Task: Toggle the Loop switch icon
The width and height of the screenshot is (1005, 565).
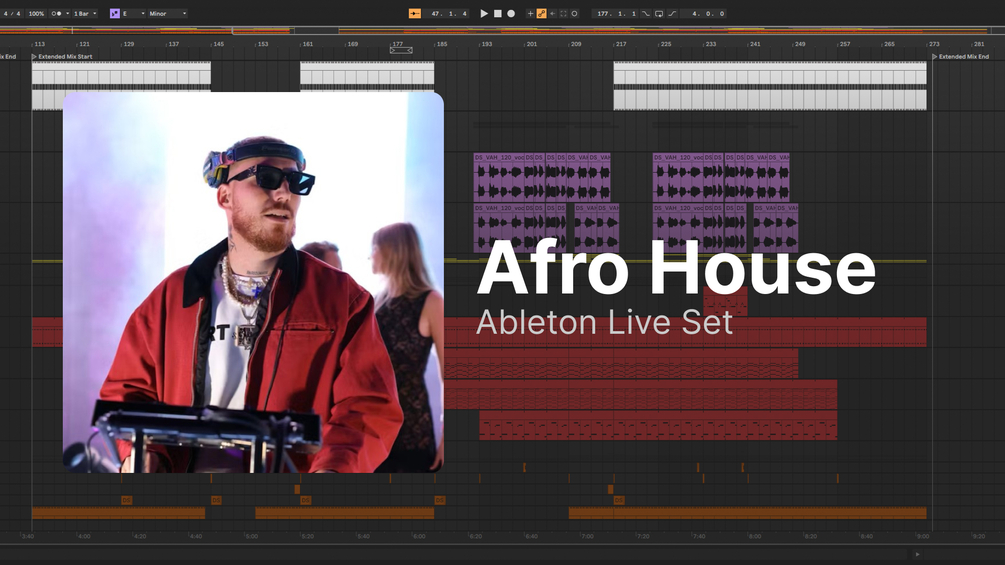Action: tap(659, 13)
